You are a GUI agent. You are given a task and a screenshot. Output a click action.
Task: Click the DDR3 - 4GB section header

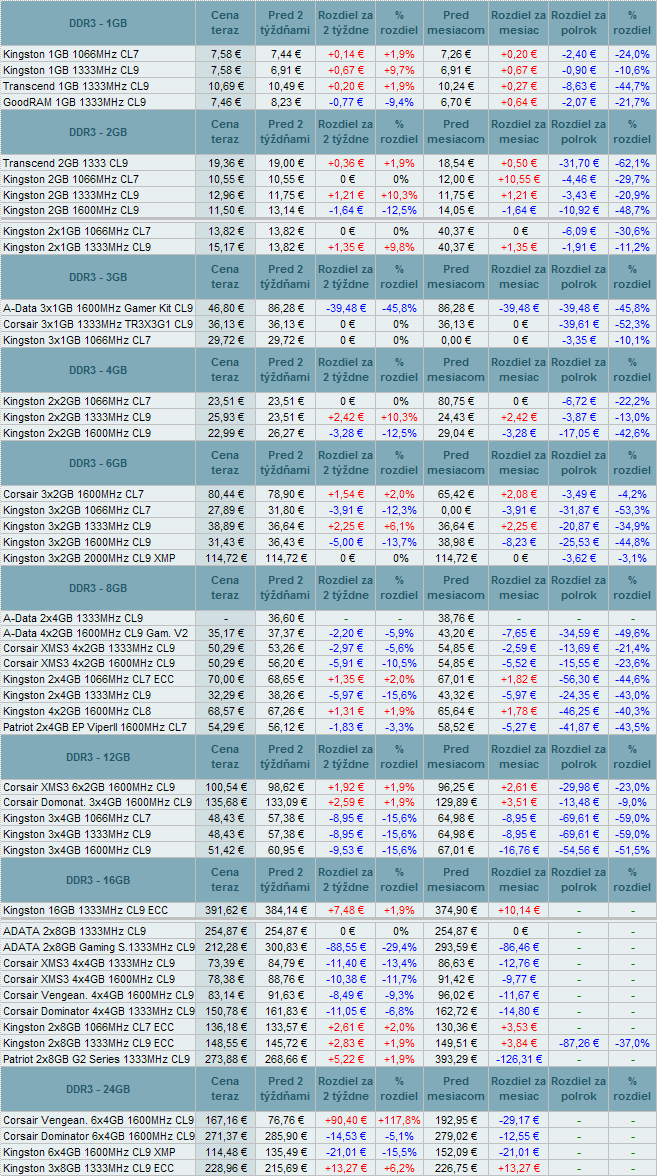point(97,370)
